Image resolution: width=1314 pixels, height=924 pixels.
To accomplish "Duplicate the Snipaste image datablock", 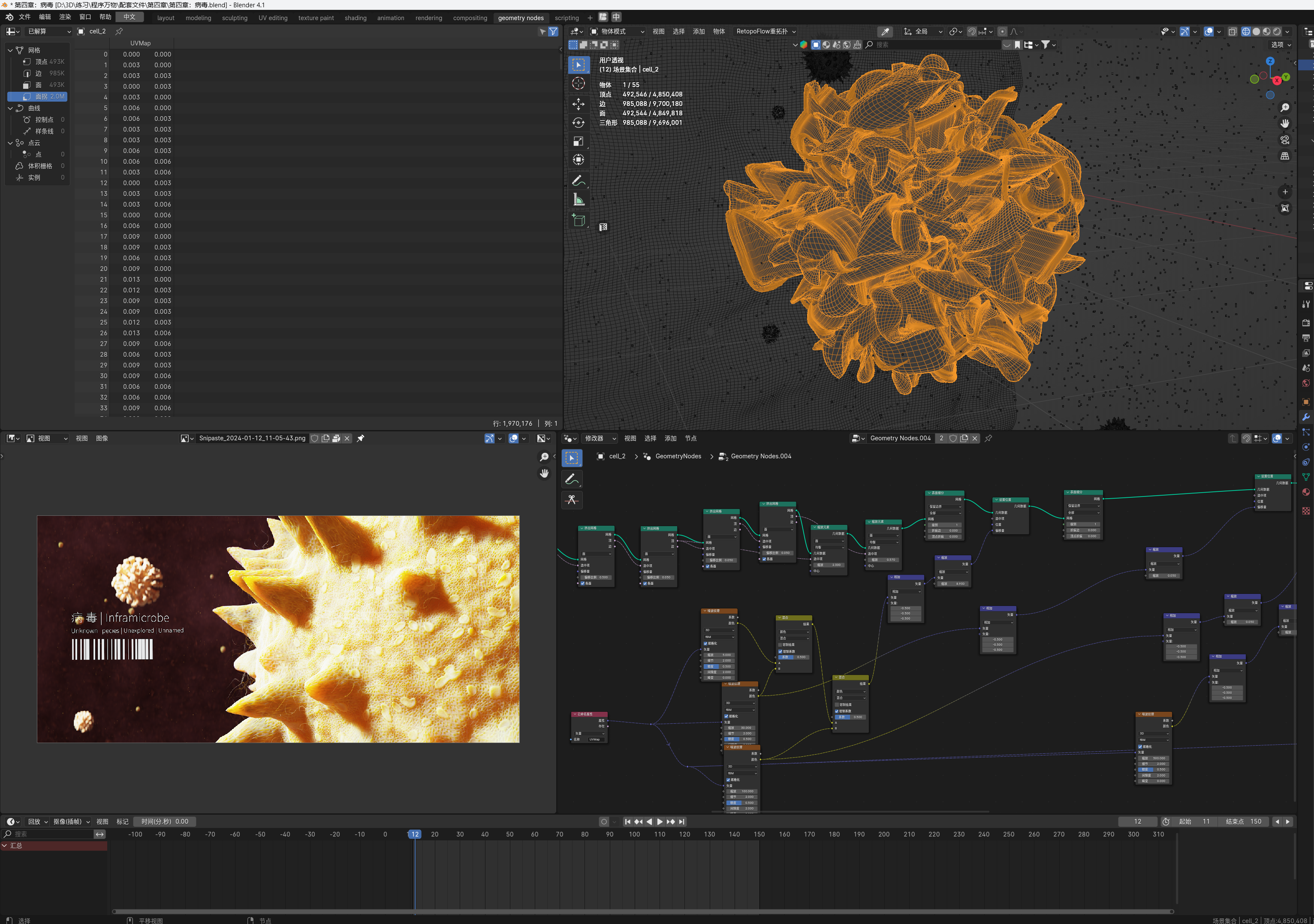I will coord(325,438).
